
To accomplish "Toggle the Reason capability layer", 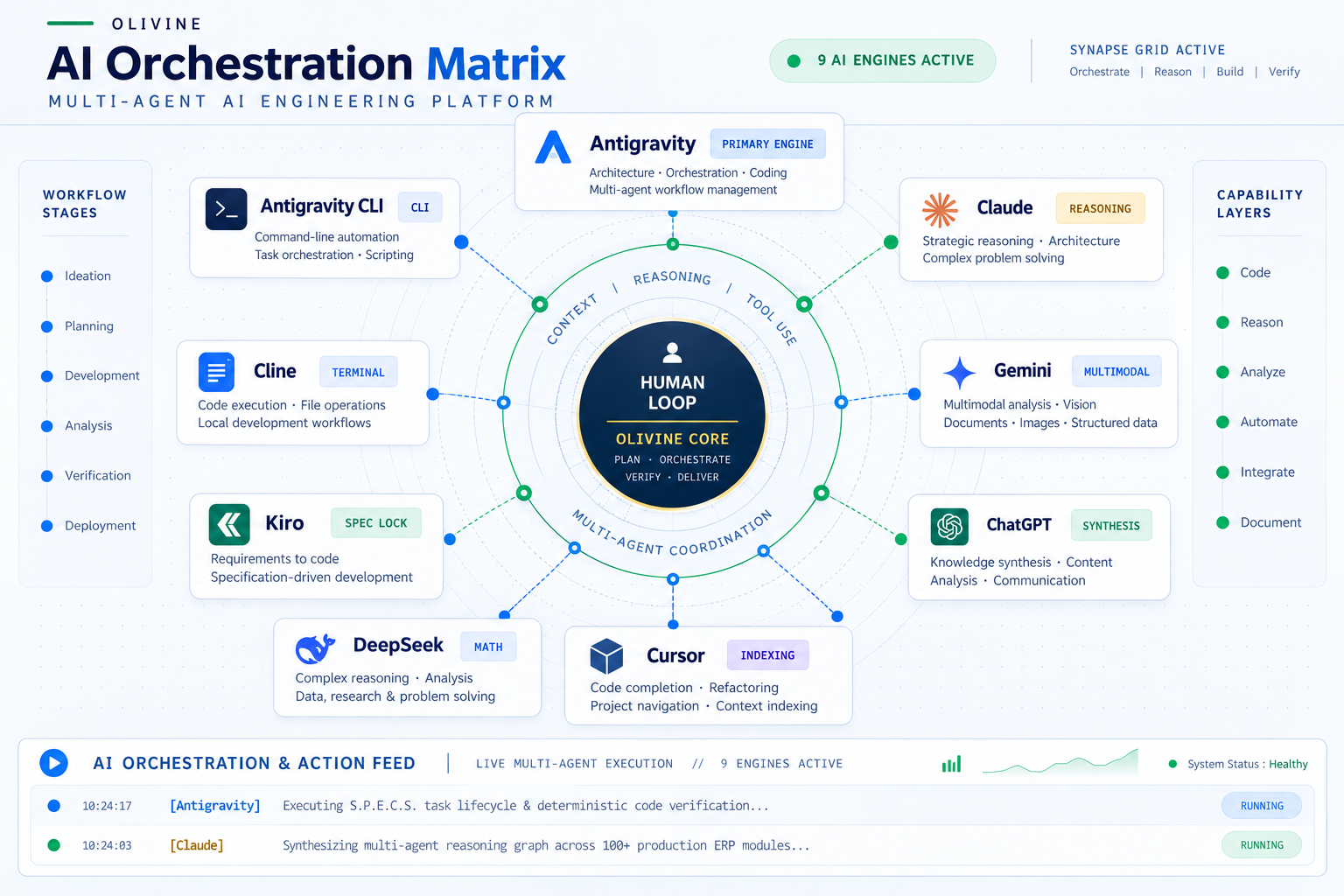I will [1249, 322].
